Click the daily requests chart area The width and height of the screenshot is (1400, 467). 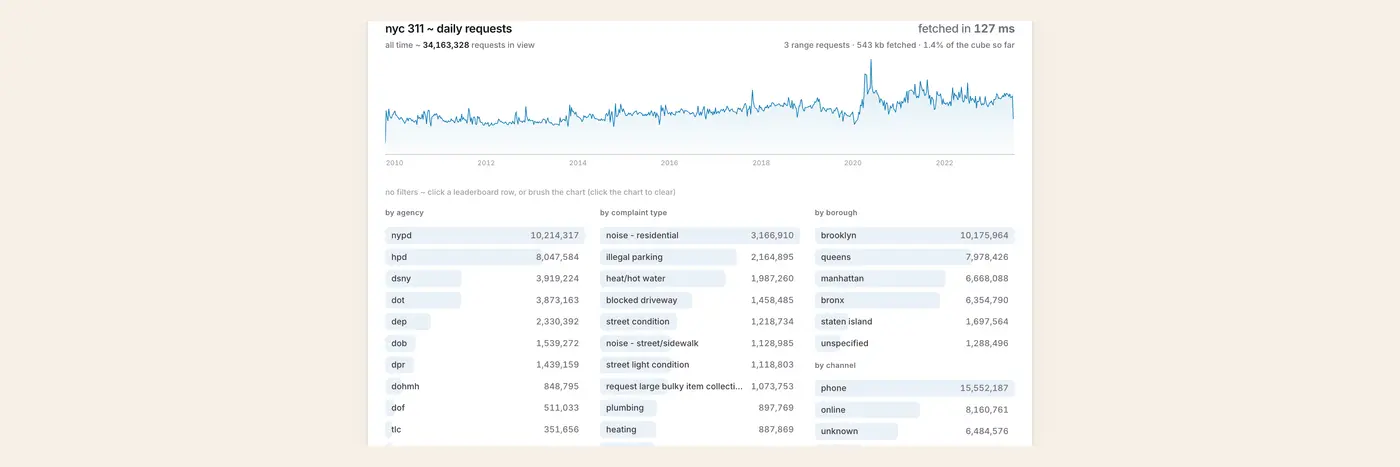700,106
